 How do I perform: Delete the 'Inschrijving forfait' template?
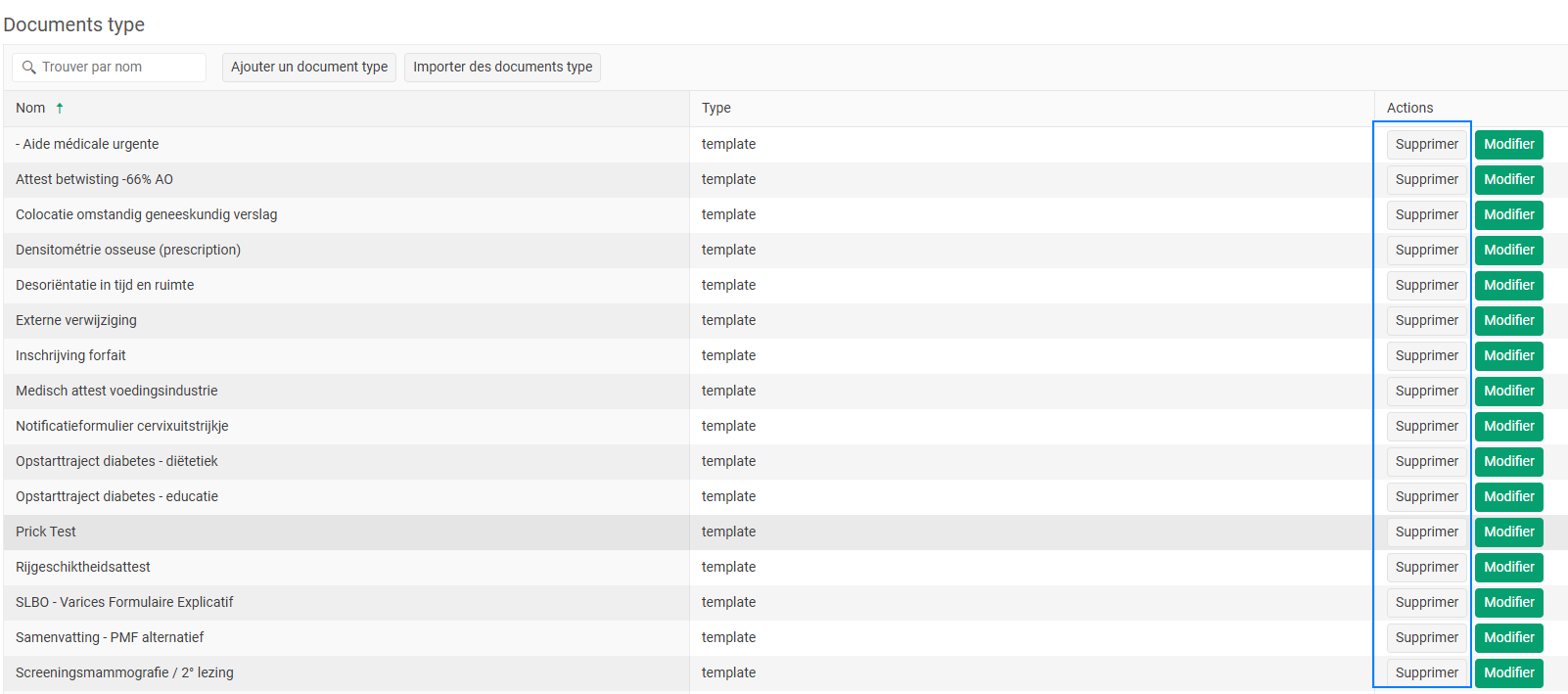pyautogui.click(x=1426, y=356)
